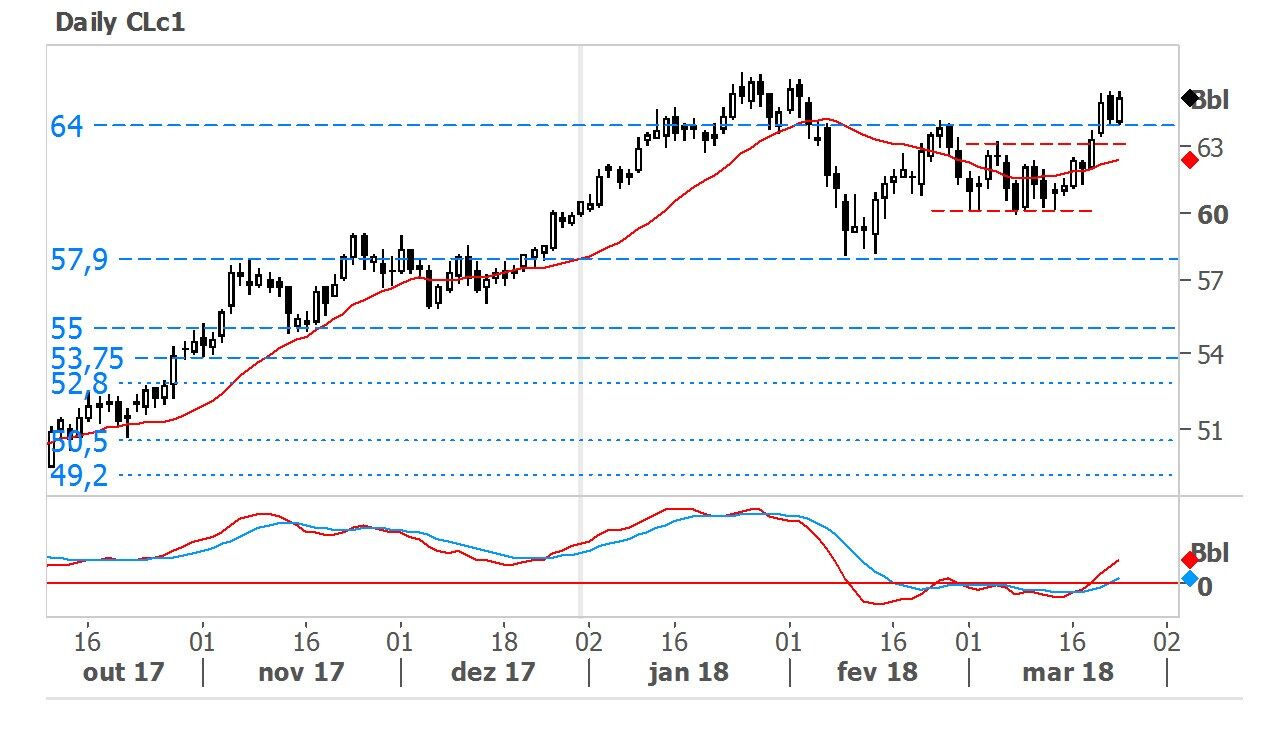Click the 'Bbl' unit label of oscillator panel
Screen dimensions: 1281x752
(x=1212, y=554)
